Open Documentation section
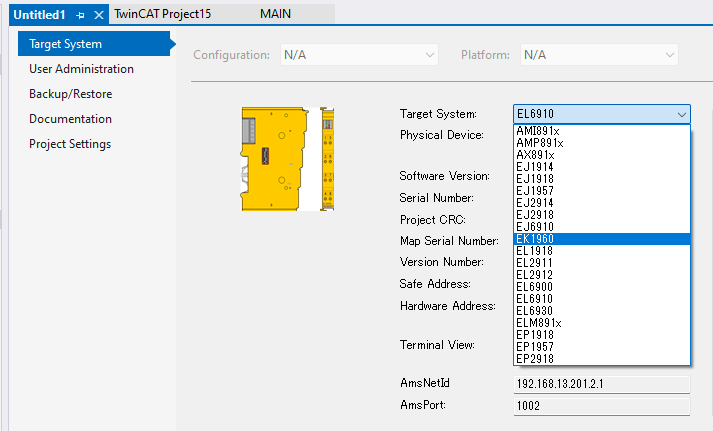Image resolution: width=713 pixels, height=431 pixels. [70, 119]
